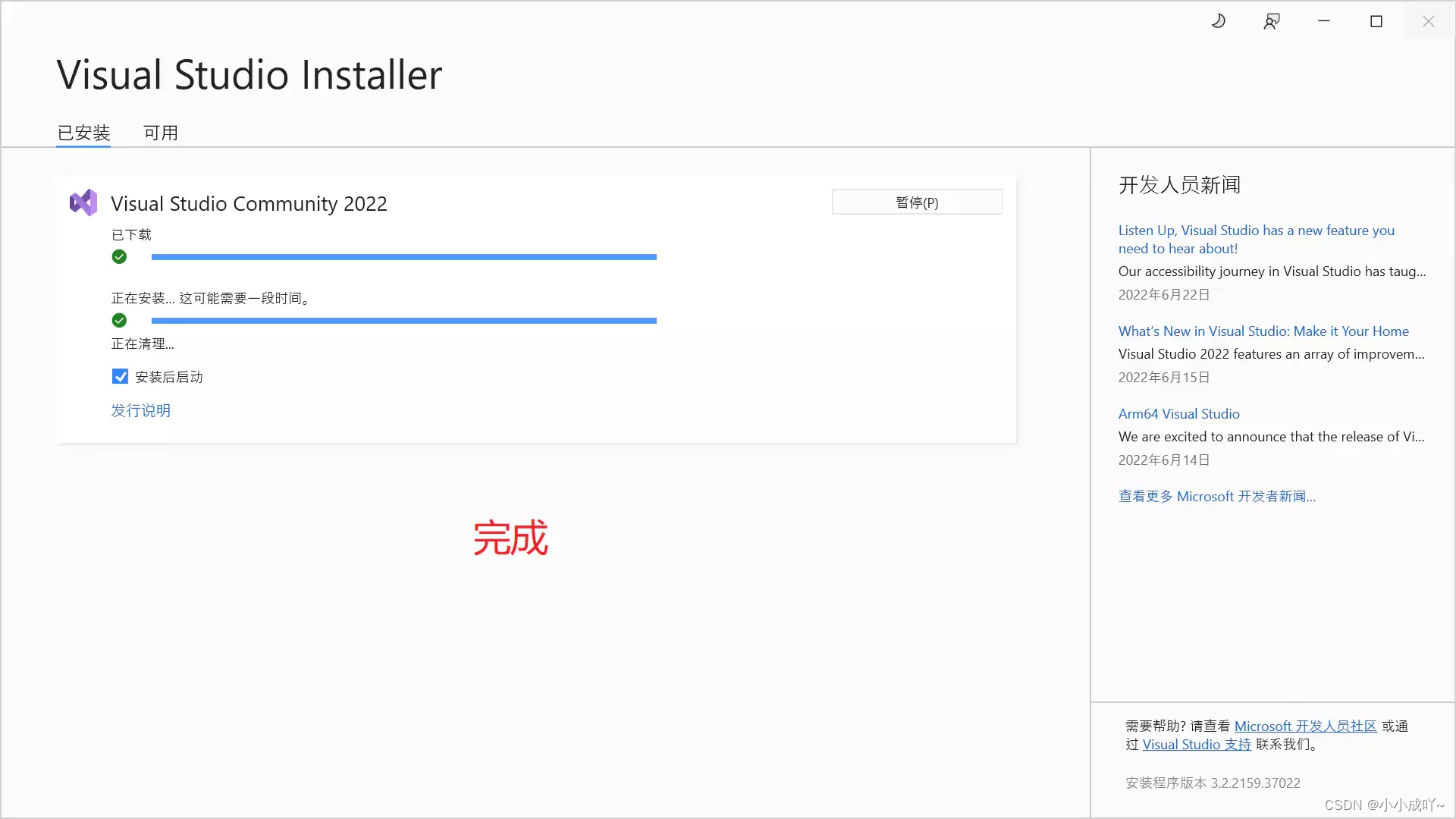Click the 开发人员新闻 heading
This screenshot has width=1456, height=819.
point(1179,184)
